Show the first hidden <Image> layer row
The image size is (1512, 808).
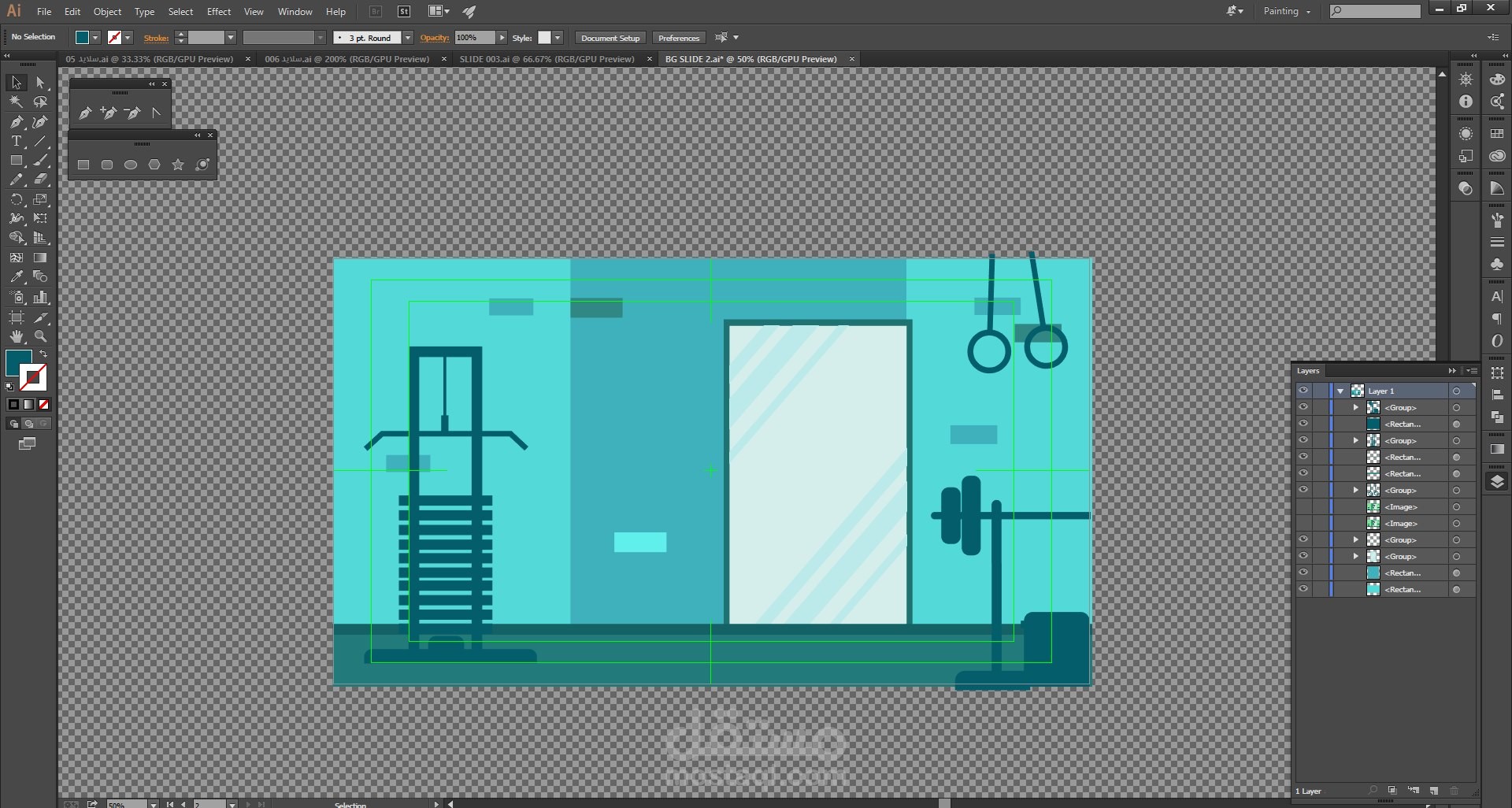1303,506
